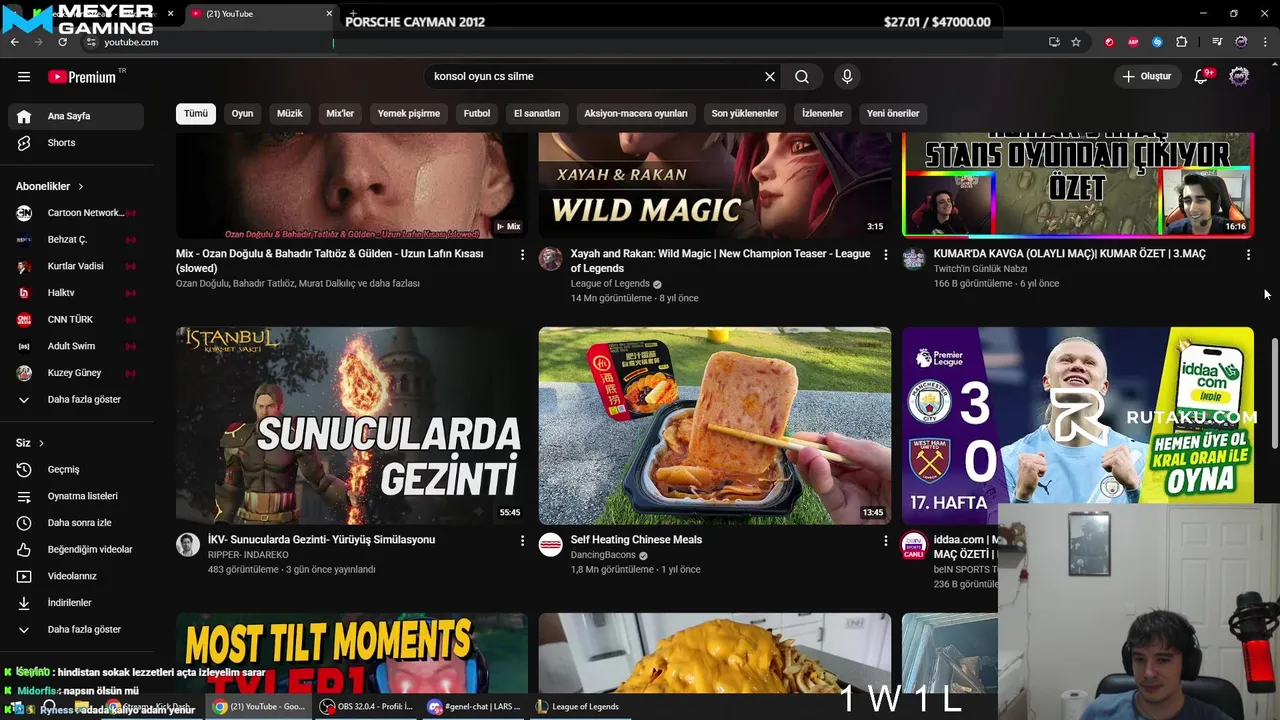This screenshot has height=720, width=1280.
Task: Open options menu for İKV Sunucularda Gezinti
Action: pos(522,541)
